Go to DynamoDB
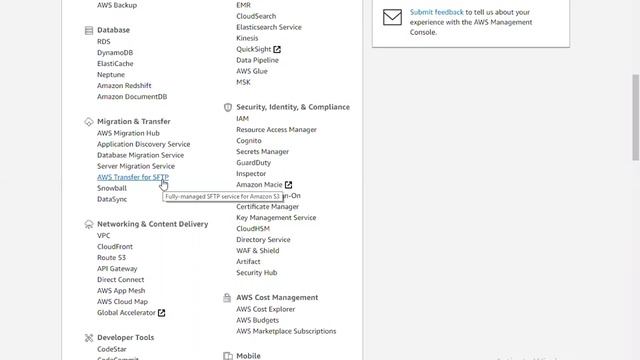 click(115, 53)
